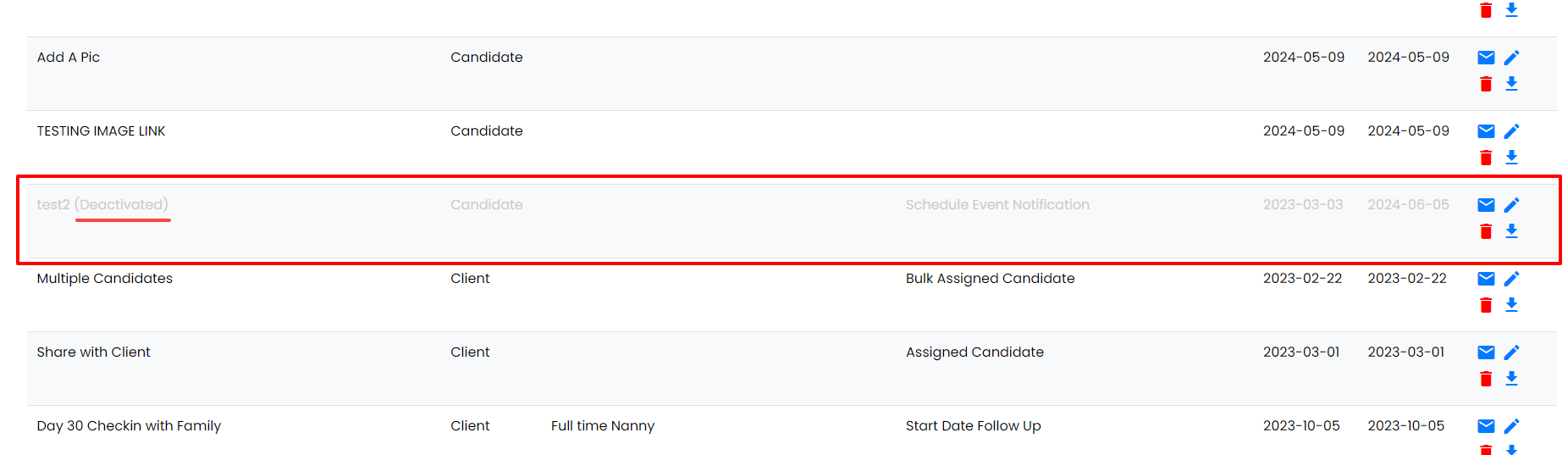Delete the TESTING IMAGE LINK template
The image size is (1568, 455).
click(1486, 158)
